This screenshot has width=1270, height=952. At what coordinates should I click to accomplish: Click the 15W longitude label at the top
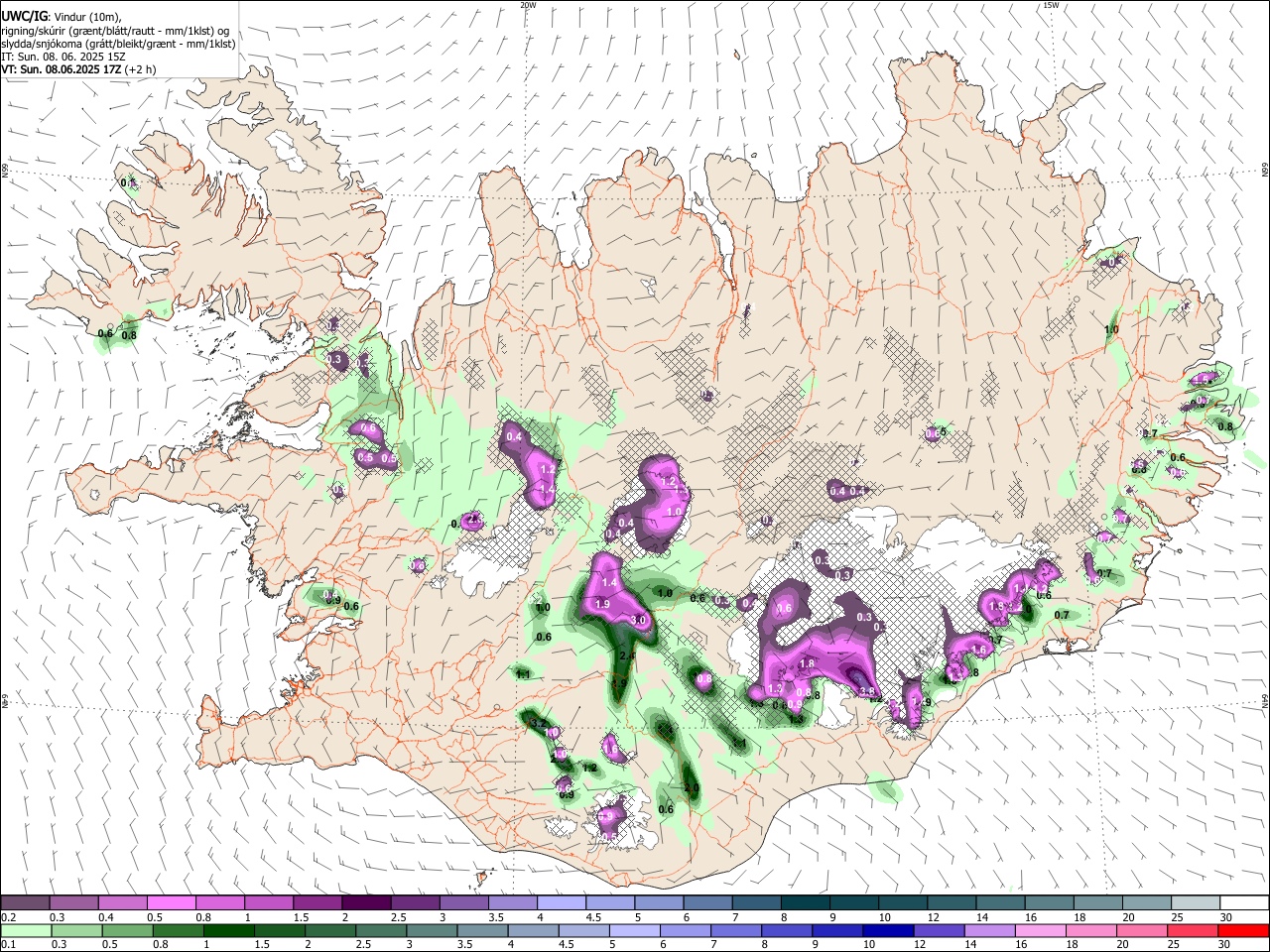pyautogui.click(x=1051, y=5)
